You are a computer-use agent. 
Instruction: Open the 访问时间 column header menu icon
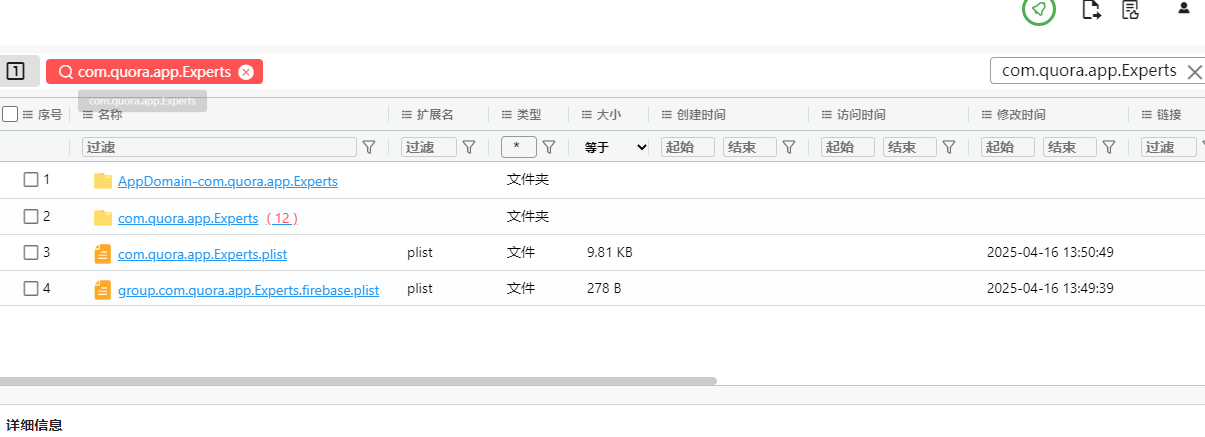827,115
